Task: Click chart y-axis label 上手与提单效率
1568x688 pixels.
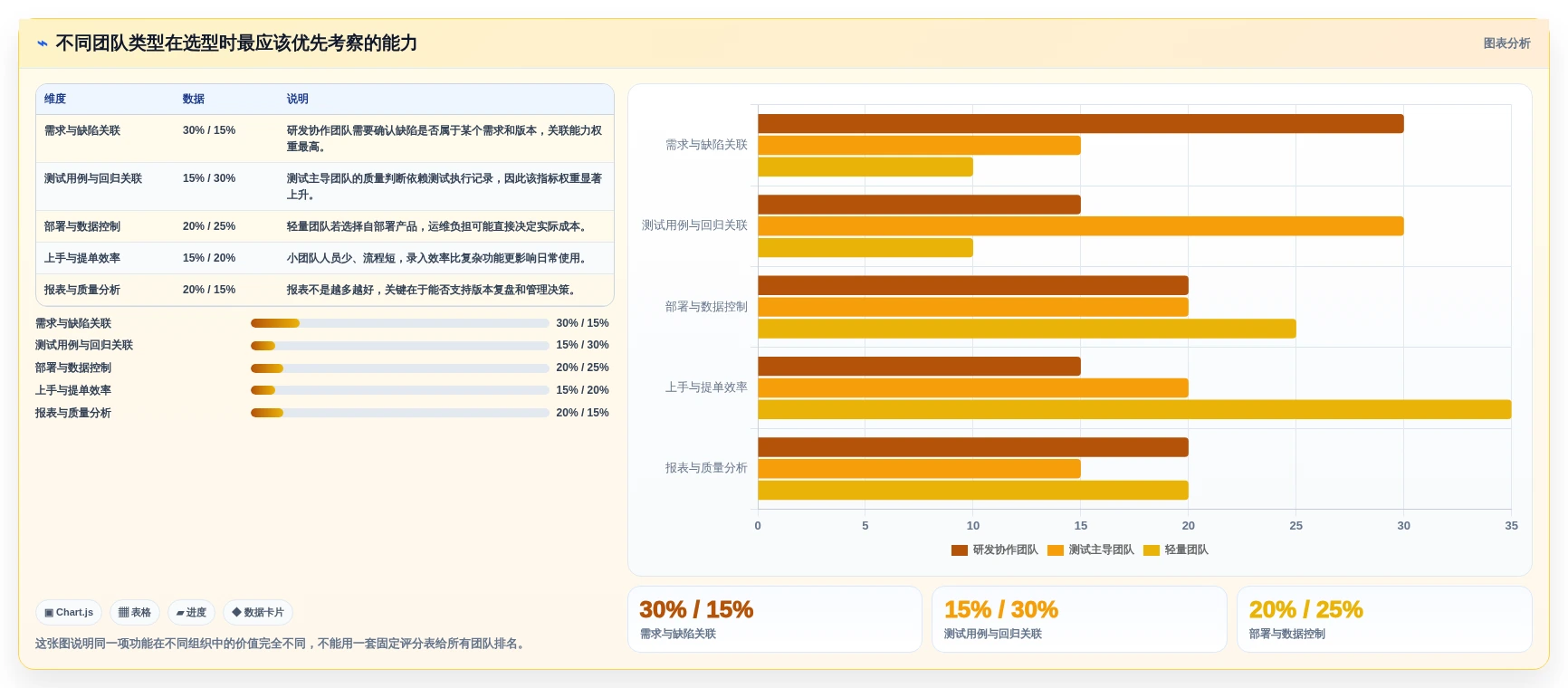Action: 706,387
